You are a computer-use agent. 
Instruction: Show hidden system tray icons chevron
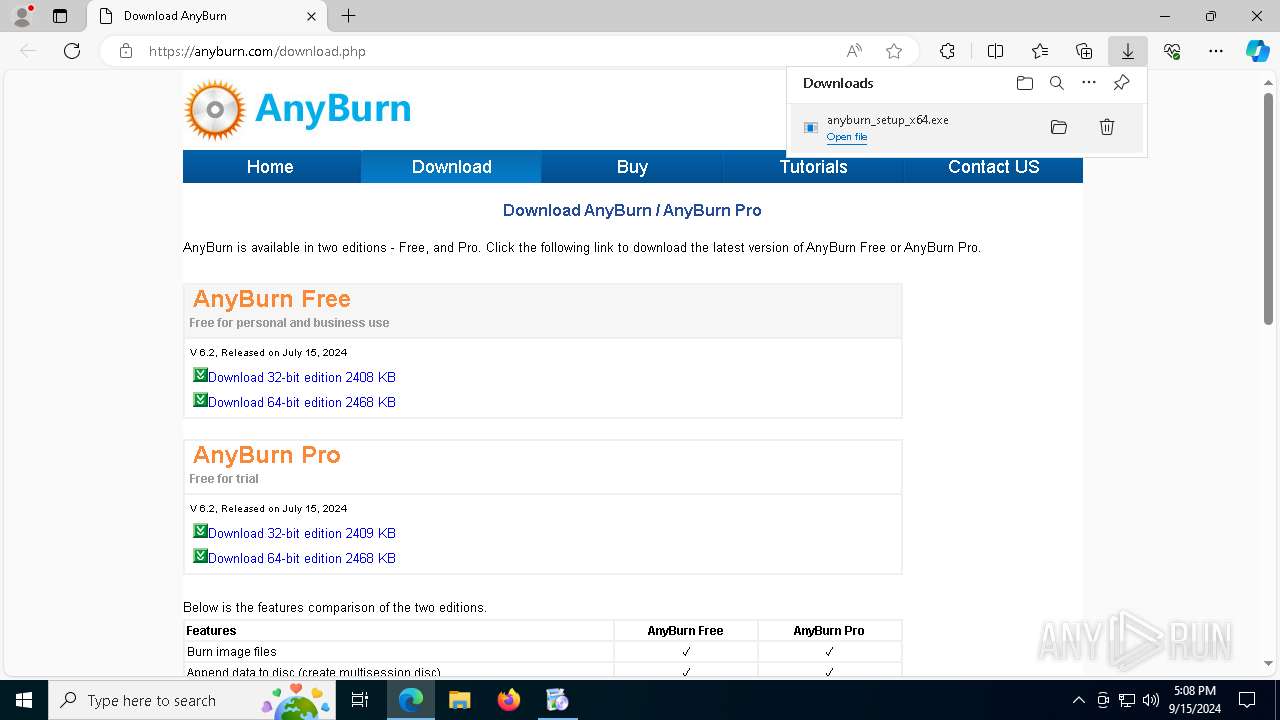click(1078, 700)
